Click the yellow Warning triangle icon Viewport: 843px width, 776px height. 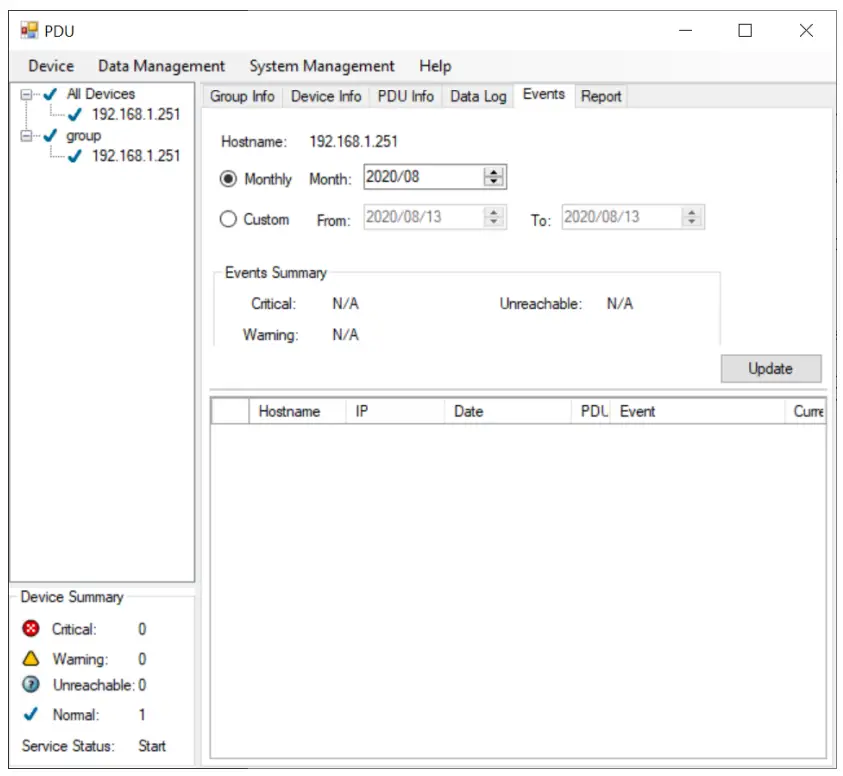(31, 659)
